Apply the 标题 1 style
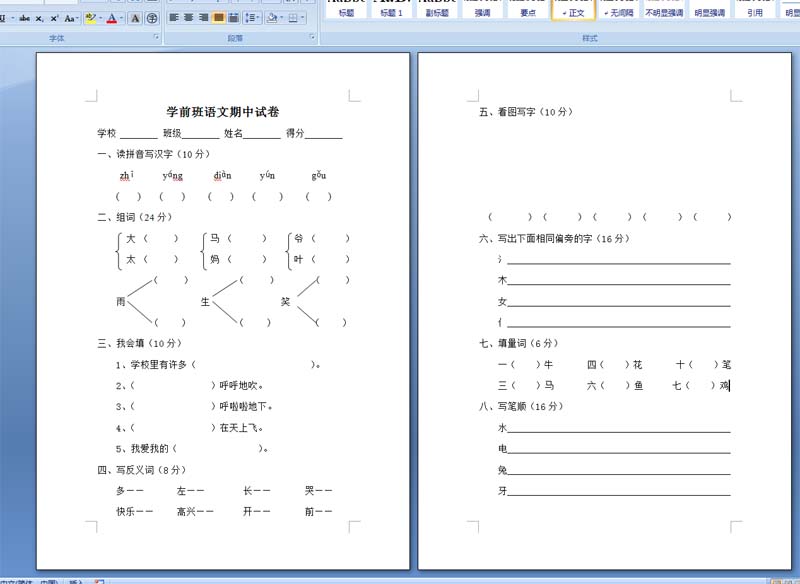The height and width of the screenshot is (584, 800). [391, 10]
